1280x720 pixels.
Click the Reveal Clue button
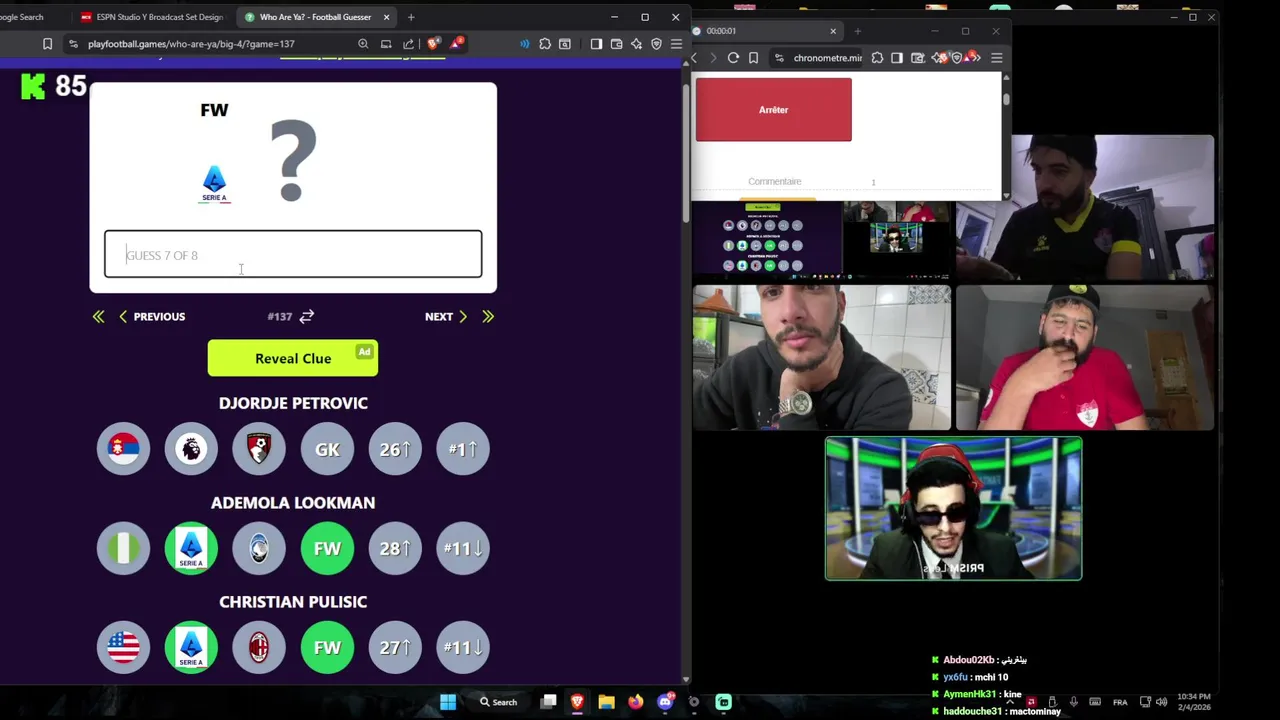[293, 358]
